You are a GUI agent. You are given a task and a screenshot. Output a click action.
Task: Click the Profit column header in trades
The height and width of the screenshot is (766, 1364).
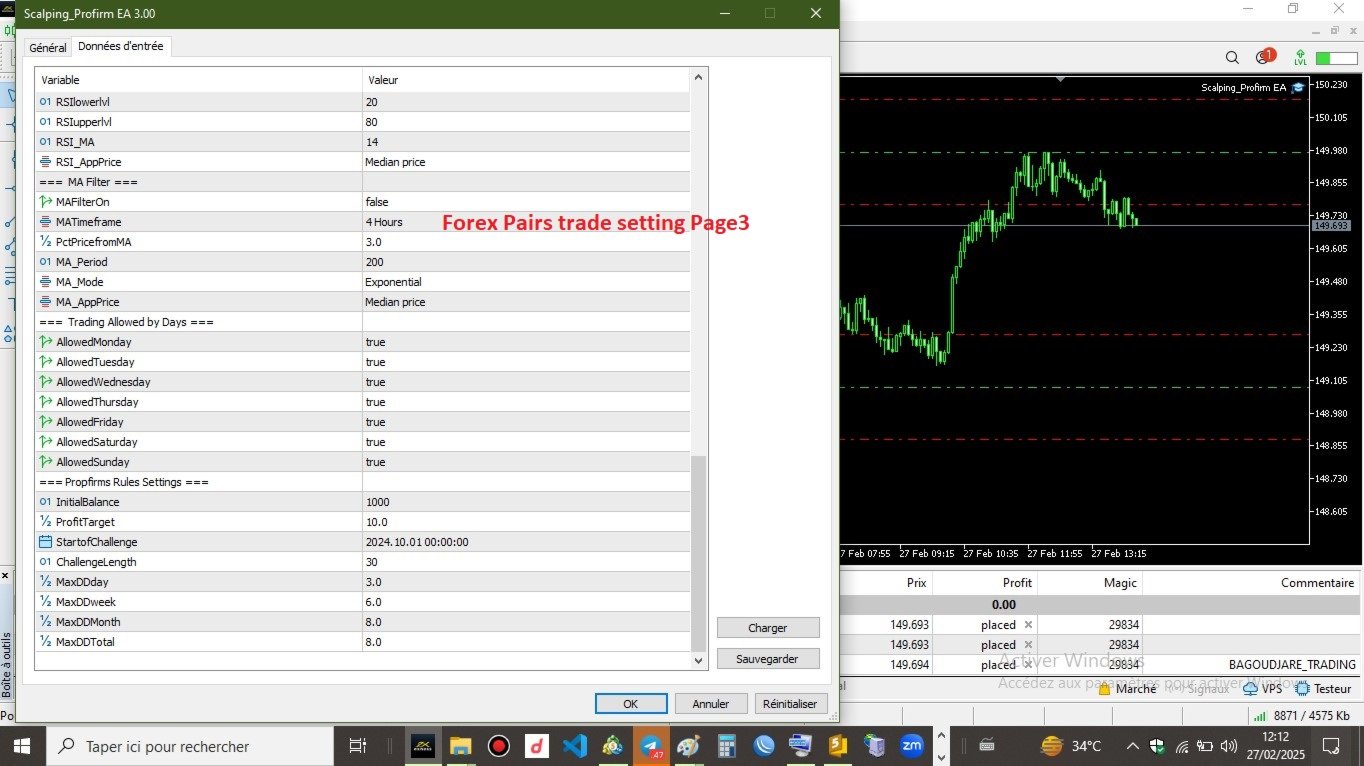click(x=1017, y=582)
